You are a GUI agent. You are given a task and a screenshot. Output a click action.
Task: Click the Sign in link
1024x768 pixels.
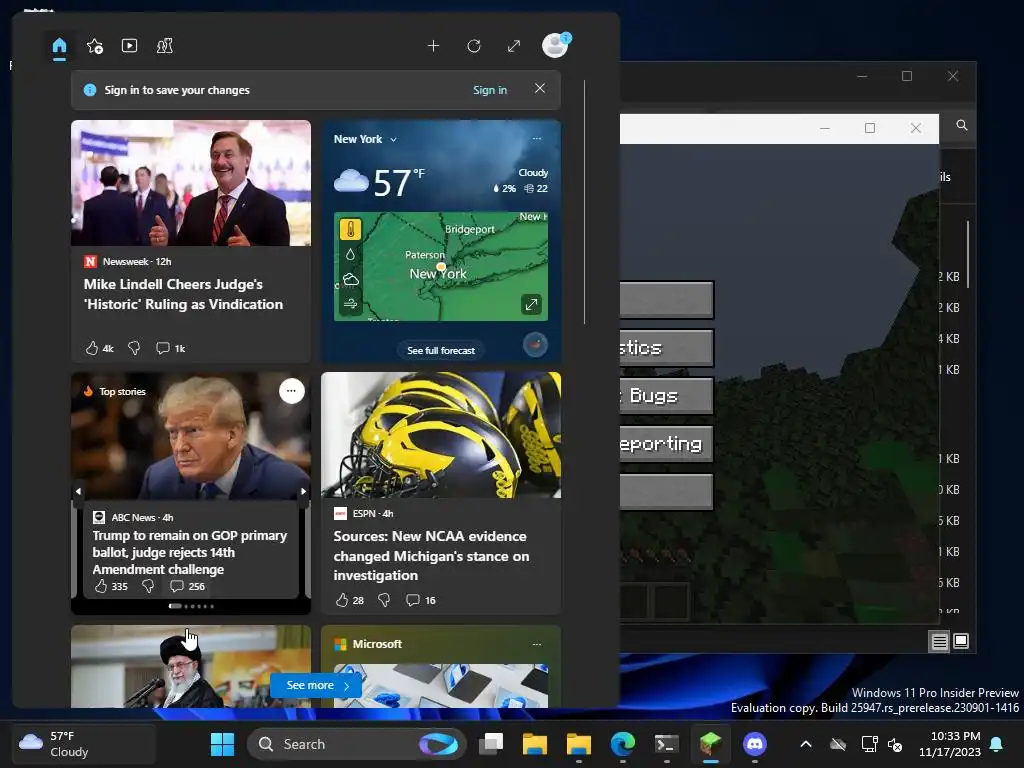490,90
